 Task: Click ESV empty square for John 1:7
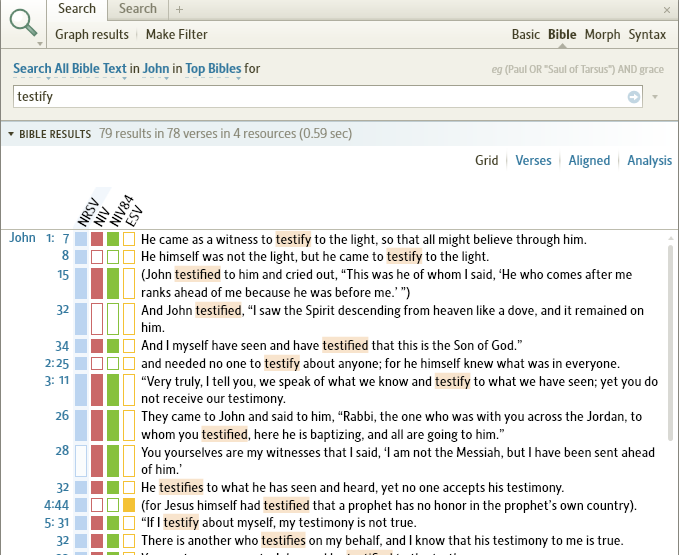129,239
